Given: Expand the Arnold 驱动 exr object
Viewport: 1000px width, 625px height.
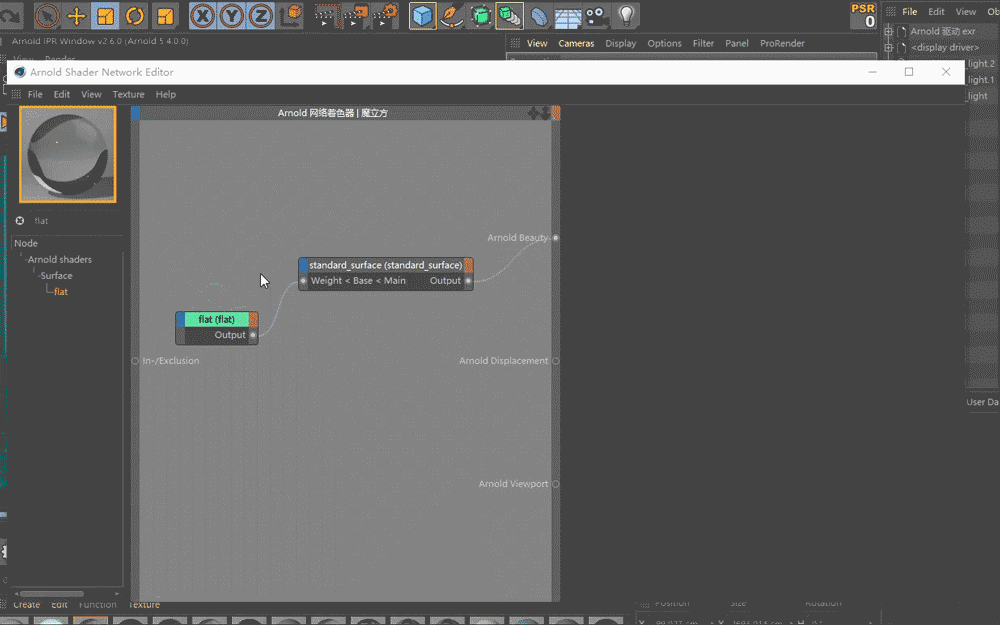Looking at the screenshot, I should point(888,31).
